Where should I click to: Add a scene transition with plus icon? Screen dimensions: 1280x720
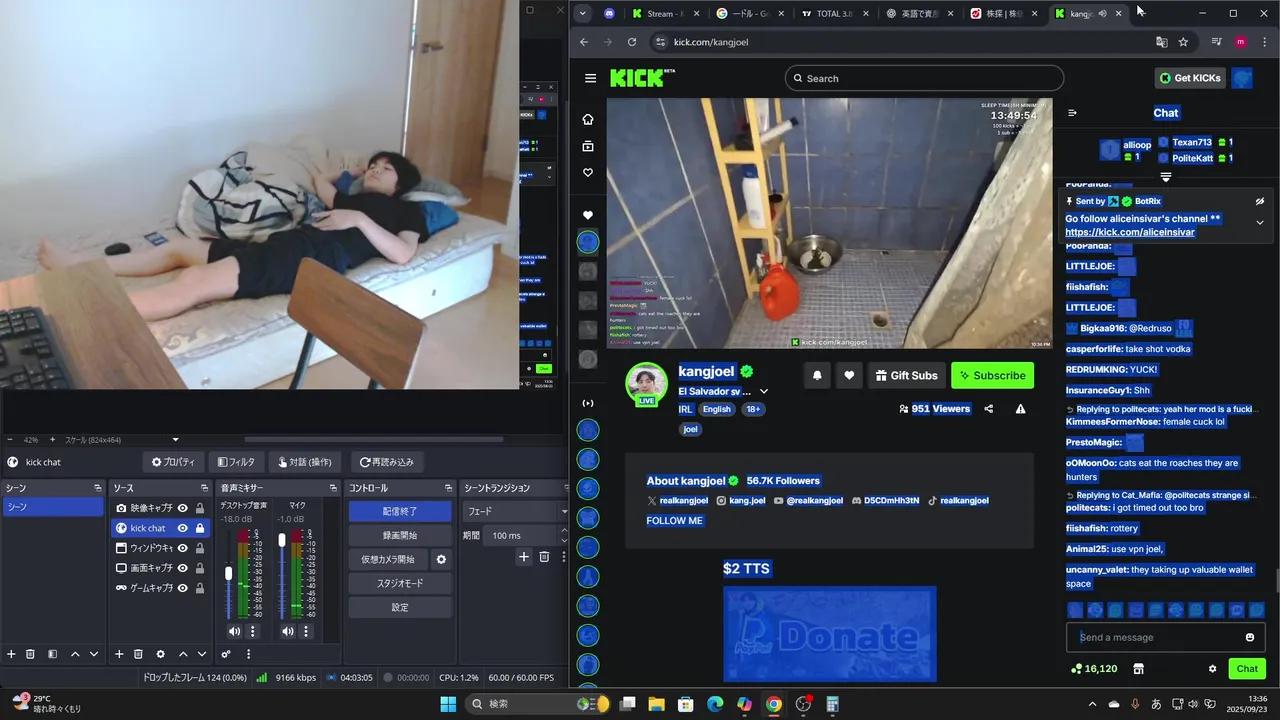click(x=523, y=557)
